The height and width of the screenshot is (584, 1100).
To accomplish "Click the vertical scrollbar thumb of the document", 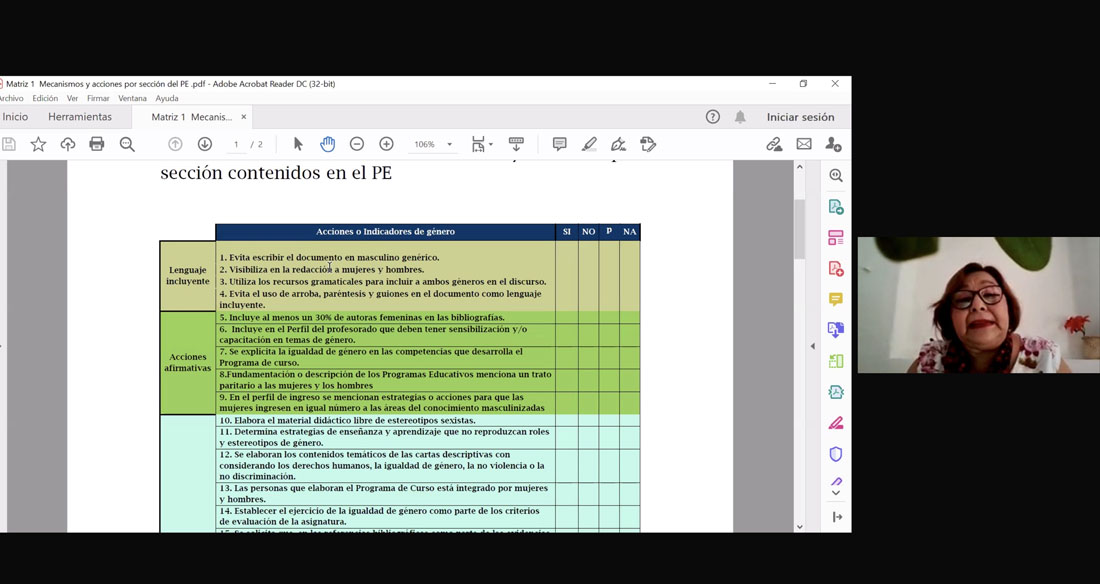I will point(800,230).
